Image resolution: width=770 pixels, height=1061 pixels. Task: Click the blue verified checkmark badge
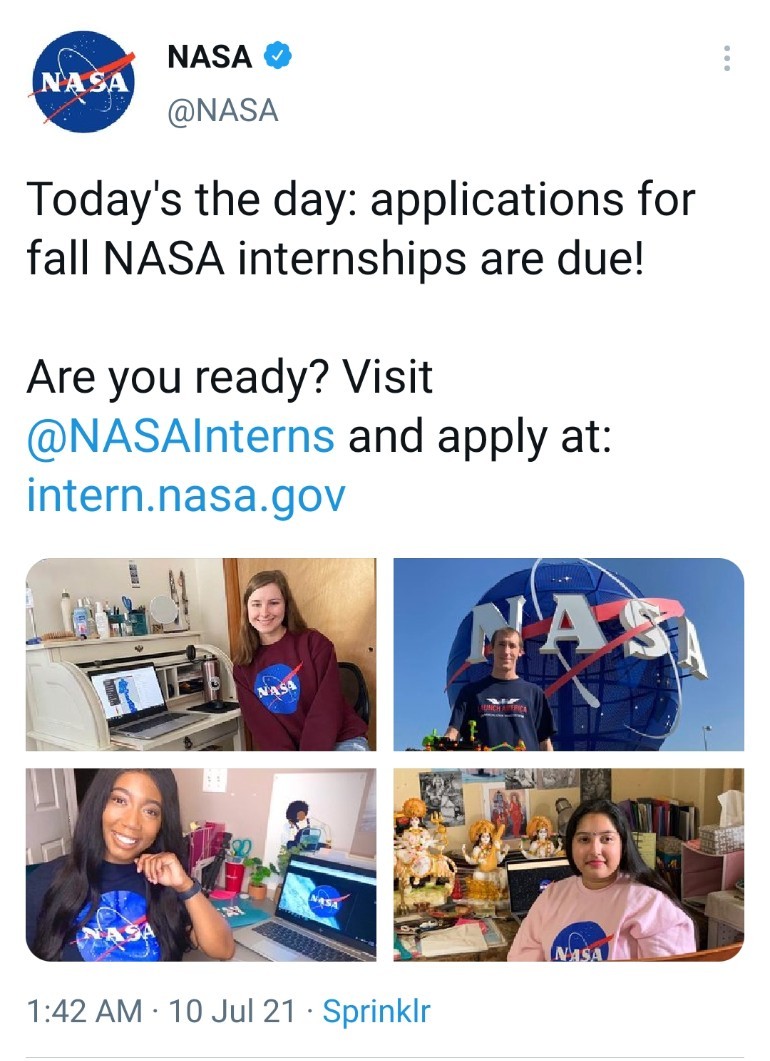[x=277, y=57]
